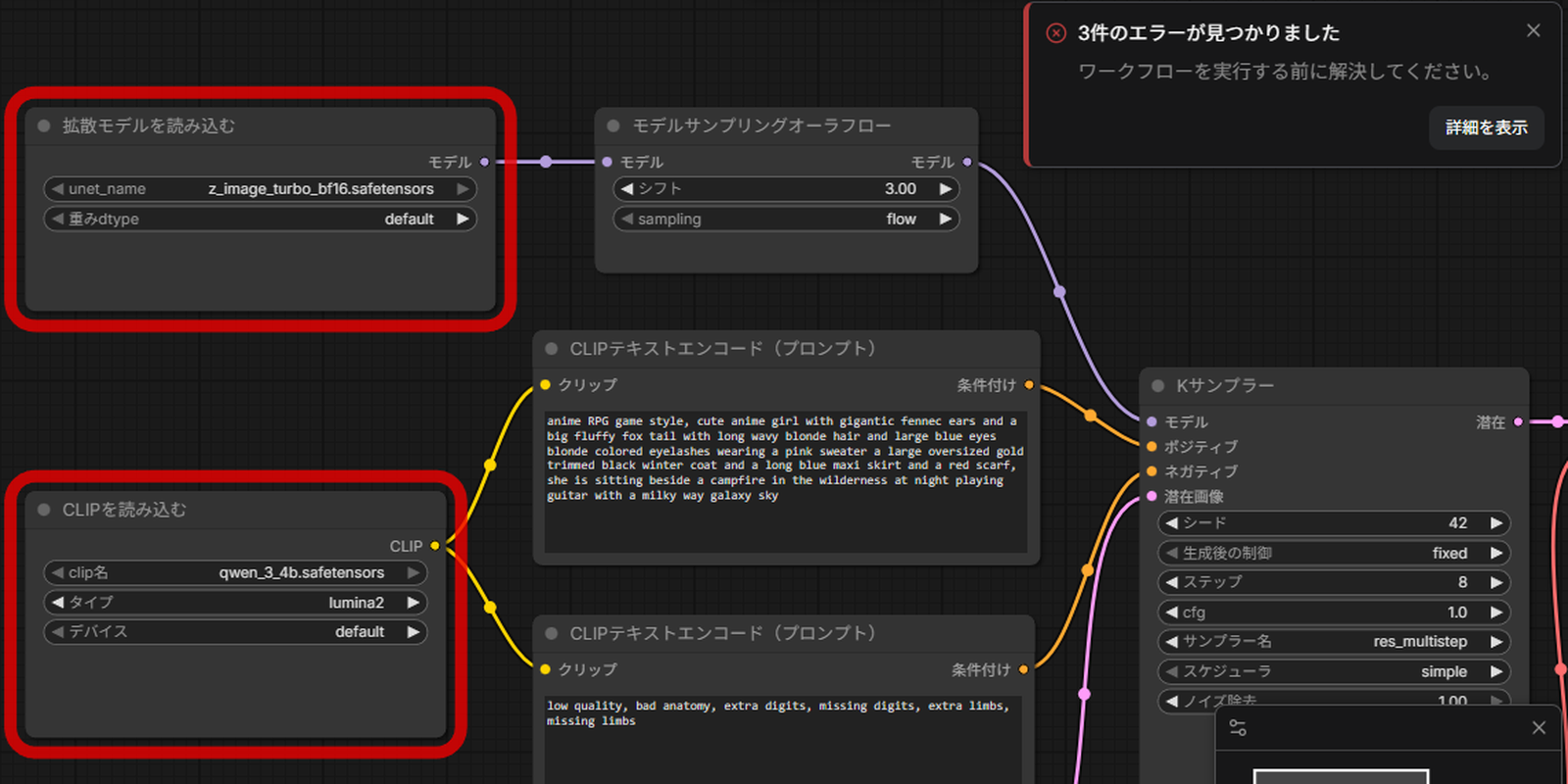The height and width of the screenshot is (784, 1568).
Task: Click モデル output socket on モデルサンプリングオーラフロー
Action: click(x=967, y=162)
